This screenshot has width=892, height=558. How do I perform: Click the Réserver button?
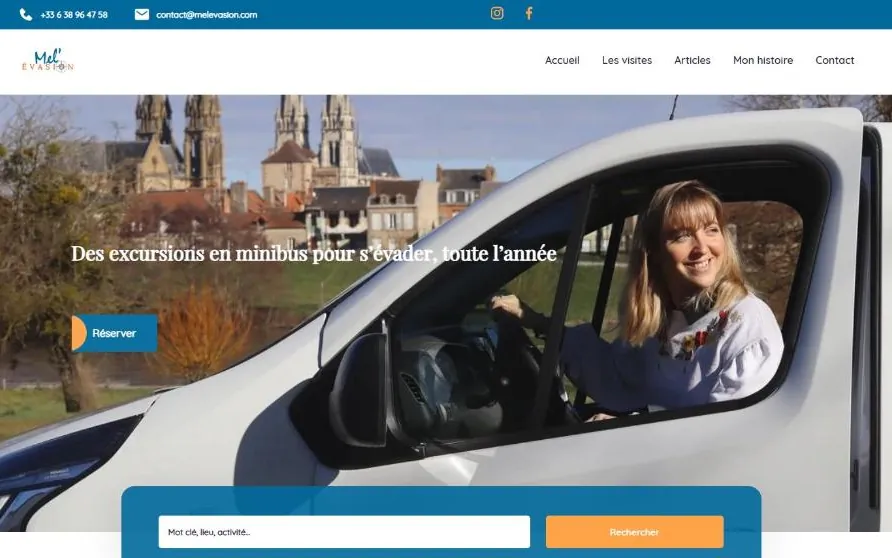114,333
